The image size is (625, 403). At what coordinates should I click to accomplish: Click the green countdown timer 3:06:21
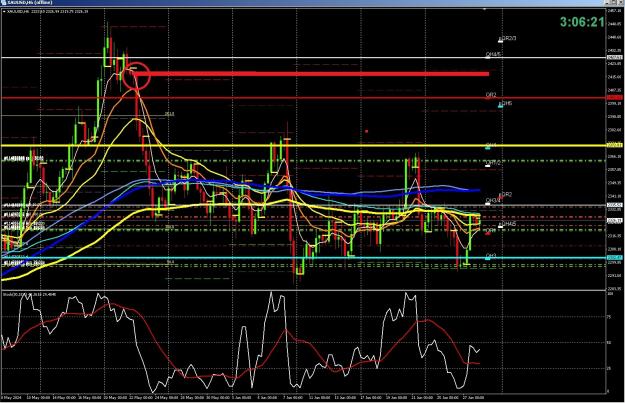click(x=582, y=22)
